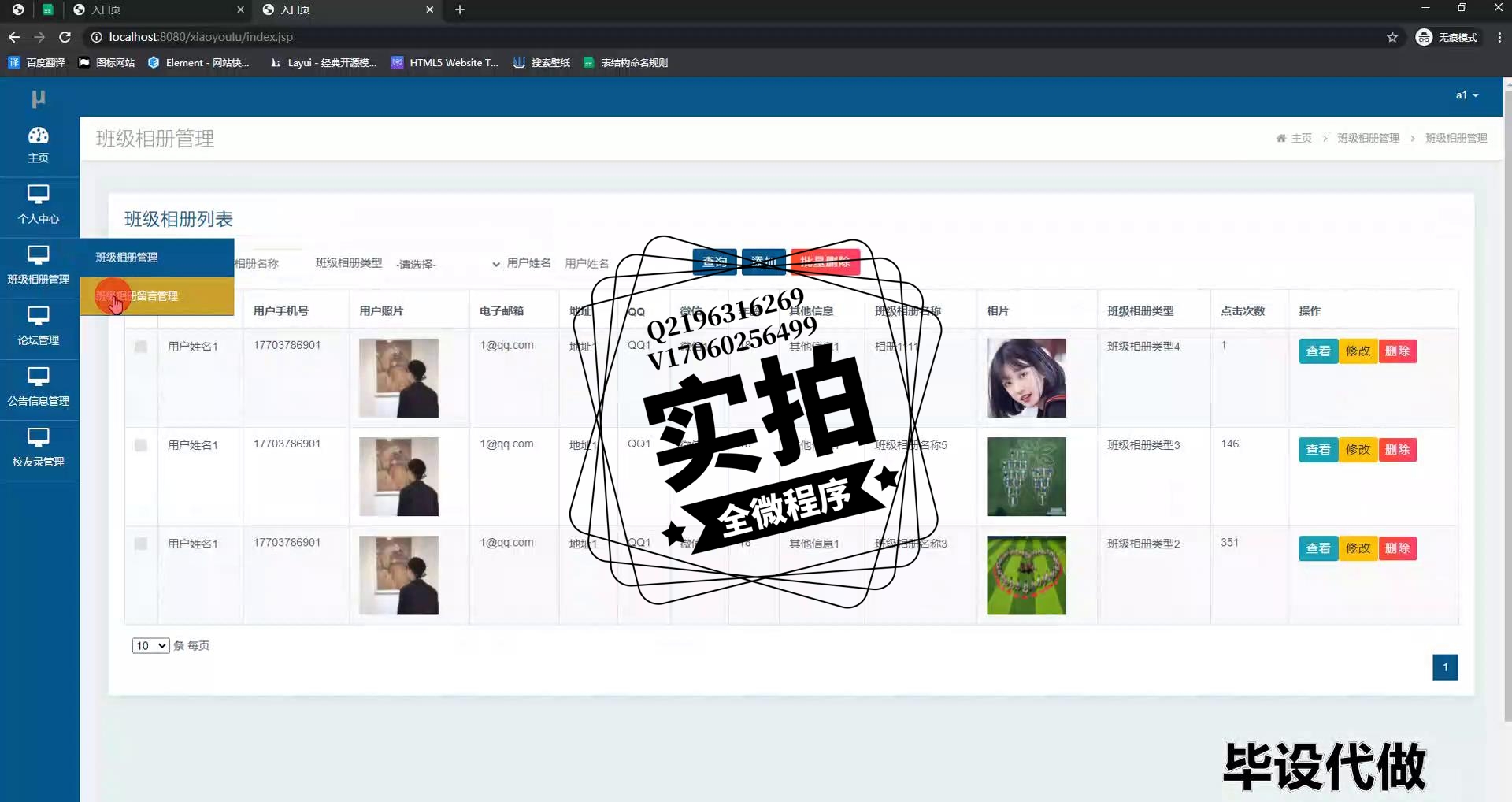
Task: Click 主页 breadcrumb link
Action: (1302, 138)
